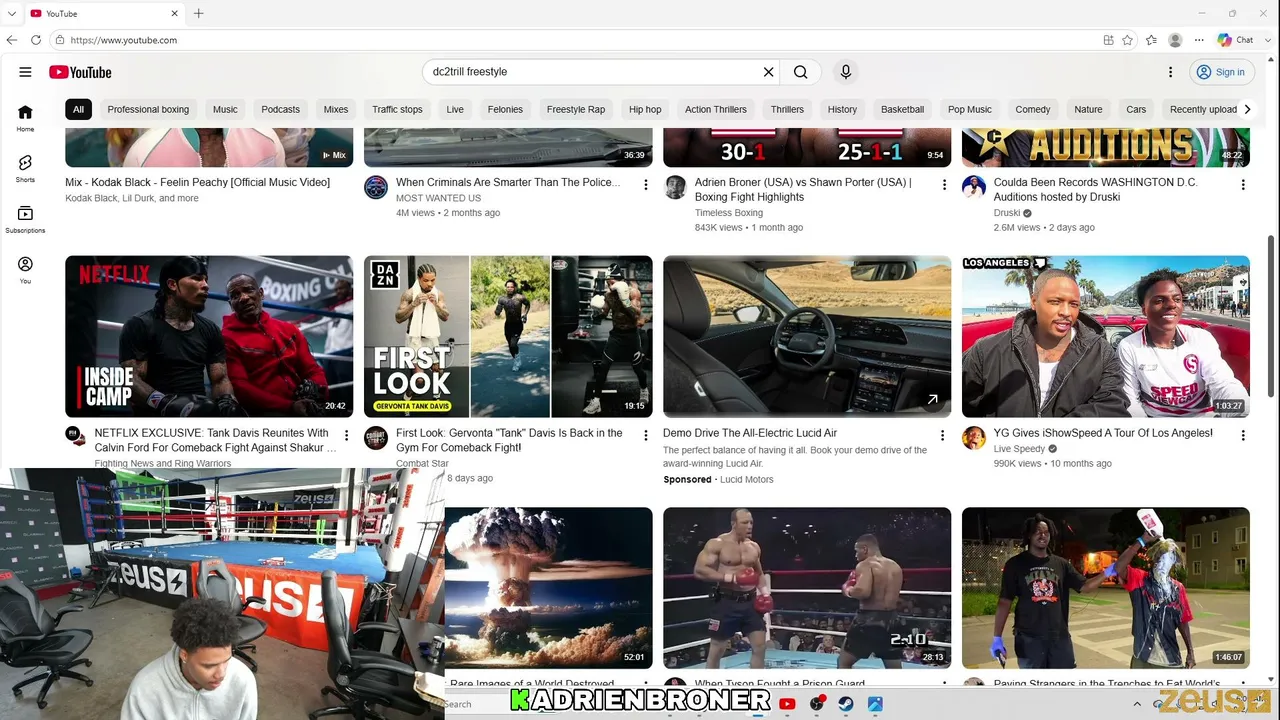Filter results by Podcasts chip

tap(280, 109)
